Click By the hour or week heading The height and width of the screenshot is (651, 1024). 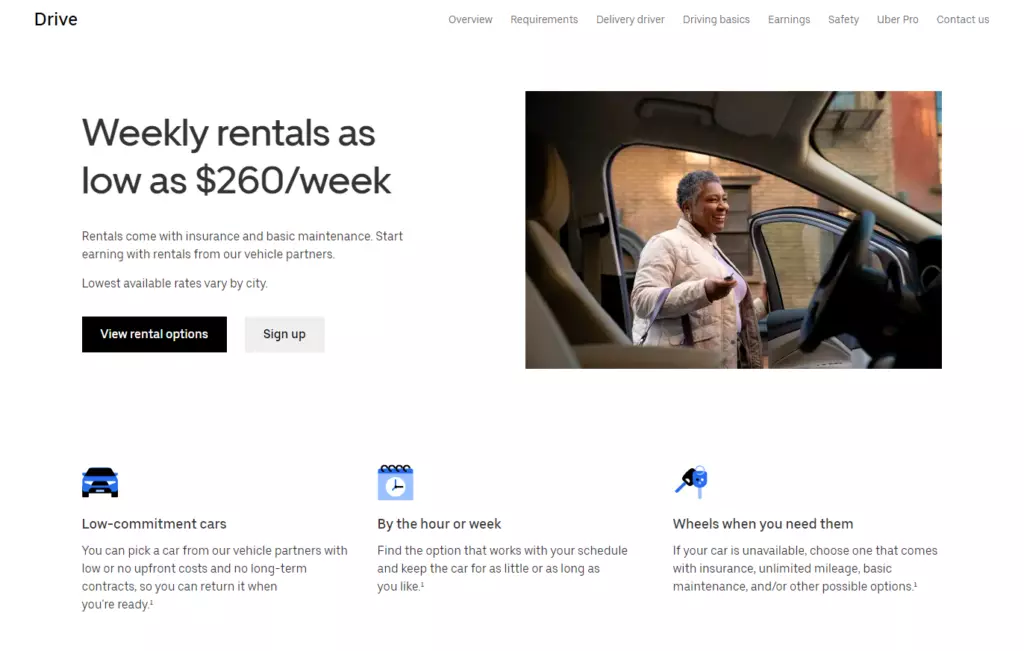pos(439,524)
